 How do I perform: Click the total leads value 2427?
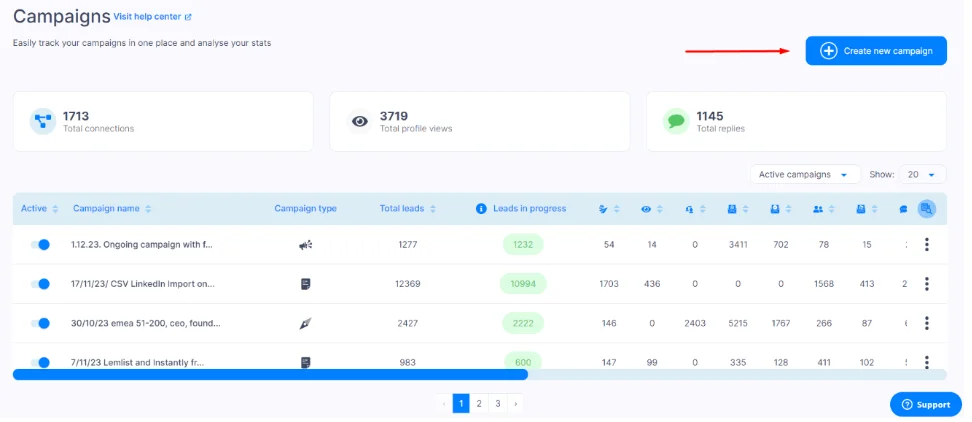tap(407, 323)
